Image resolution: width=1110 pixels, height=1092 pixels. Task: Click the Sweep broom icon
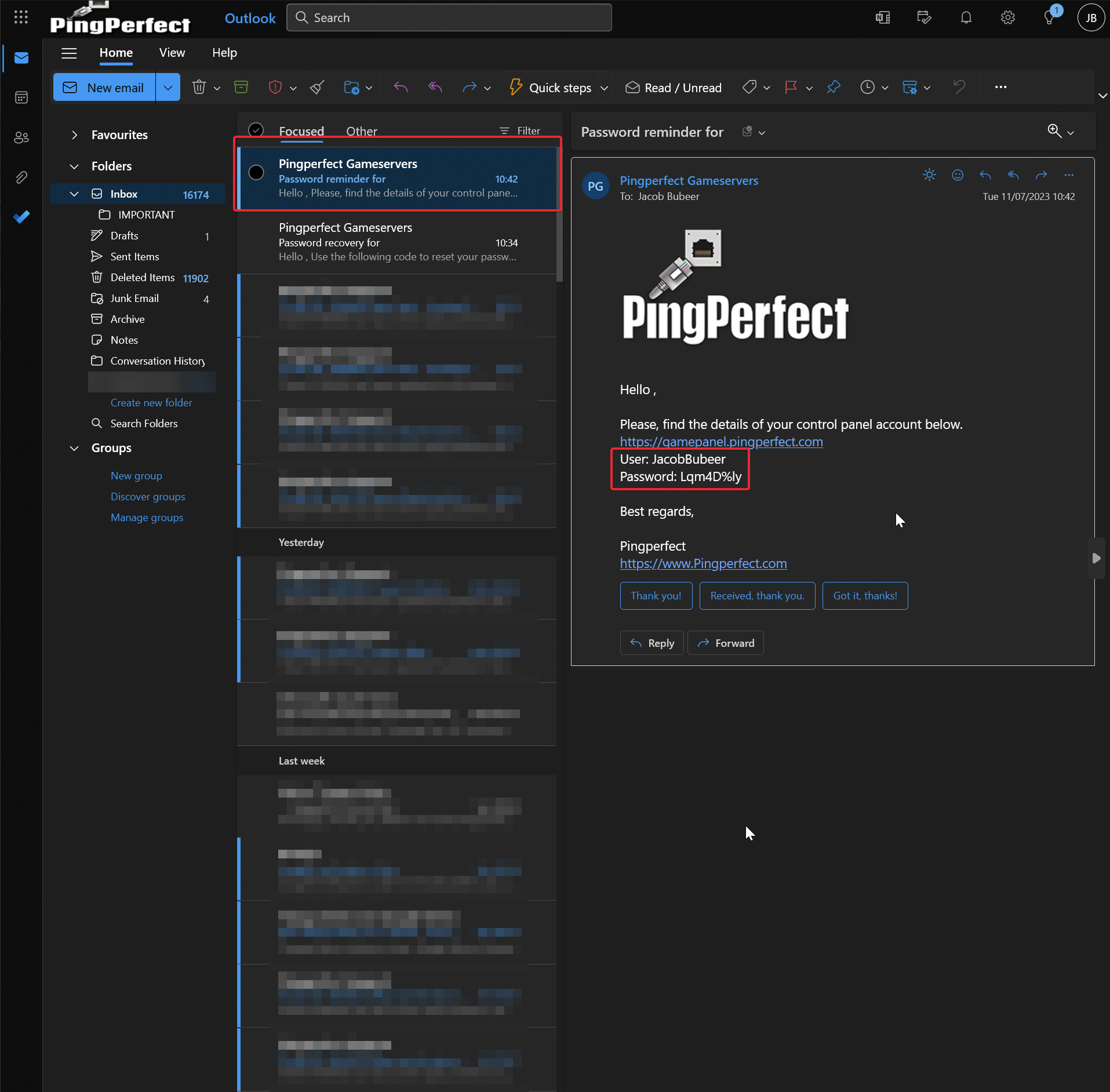coord(317,88)
